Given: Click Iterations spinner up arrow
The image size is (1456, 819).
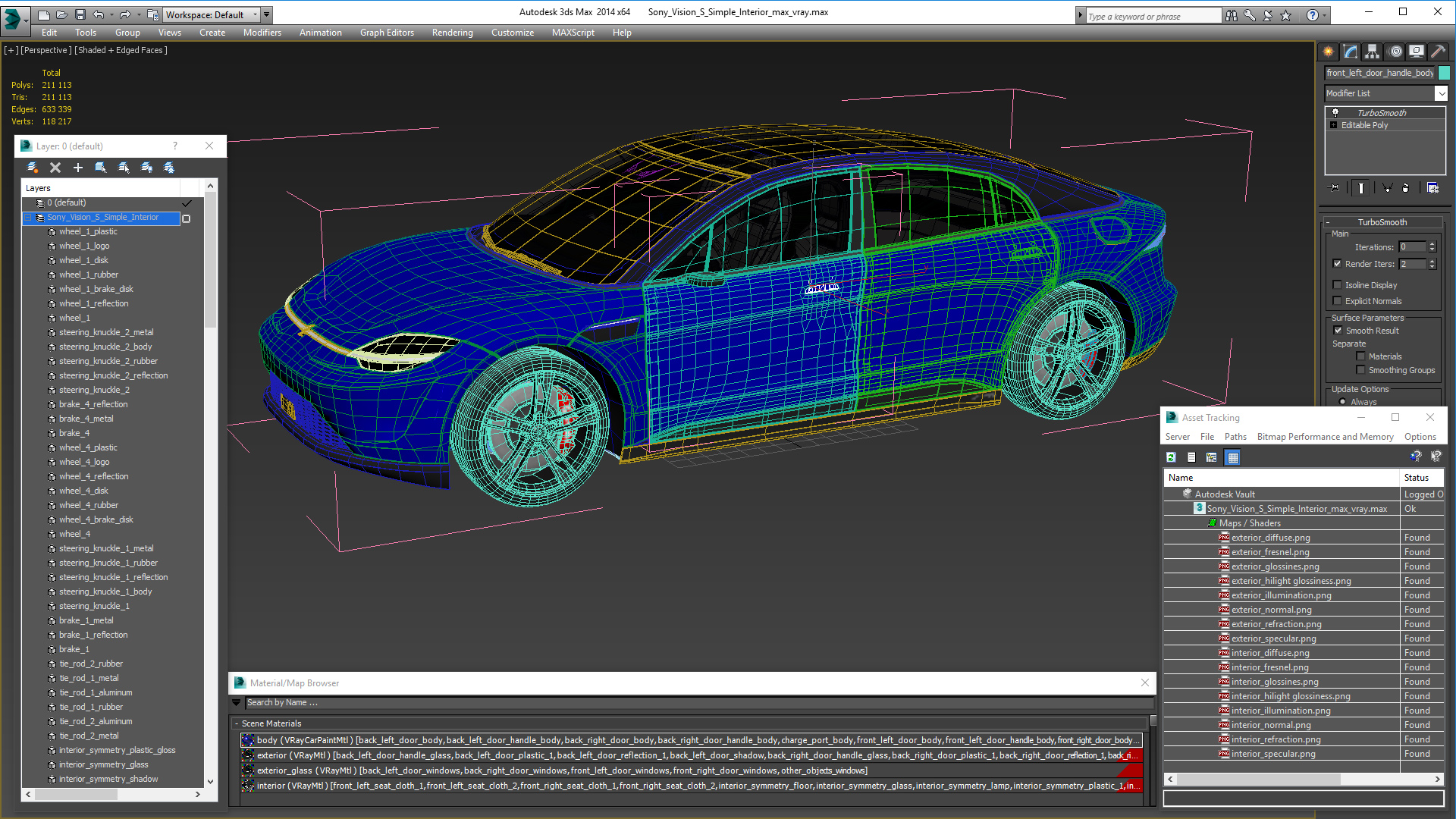Looking at the screenshot, I should [x=1432, y=244].
